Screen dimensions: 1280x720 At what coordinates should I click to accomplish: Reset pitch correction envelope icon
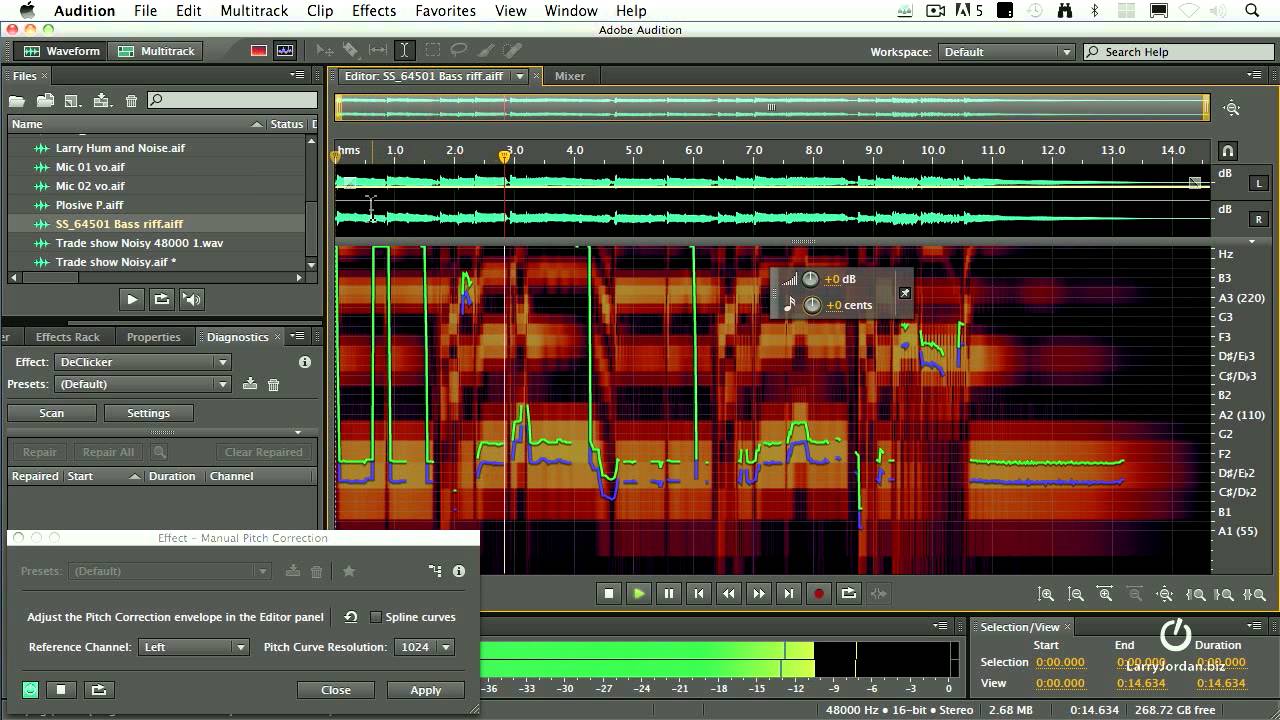351,617
